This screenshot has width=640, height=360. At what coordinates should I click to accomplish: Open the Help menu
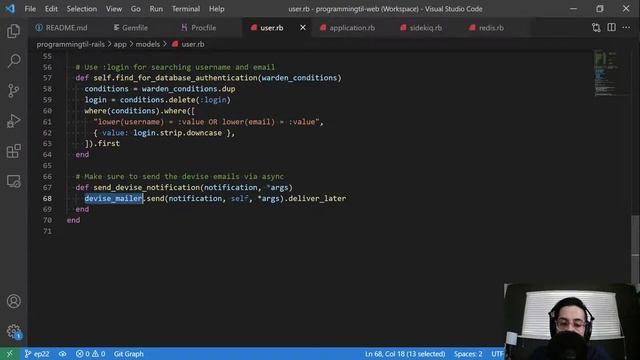[216, 9]
